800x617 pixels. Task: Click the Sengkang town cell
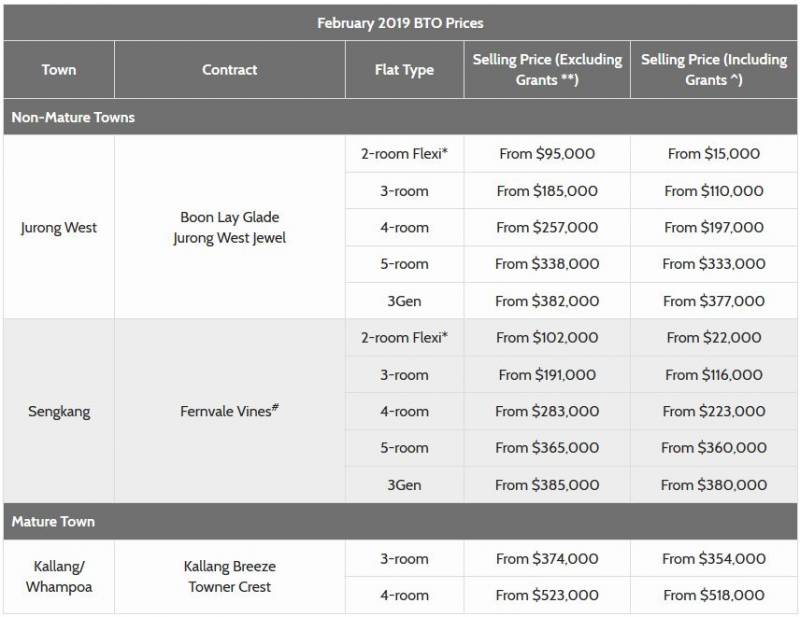[x=59, y=411]
